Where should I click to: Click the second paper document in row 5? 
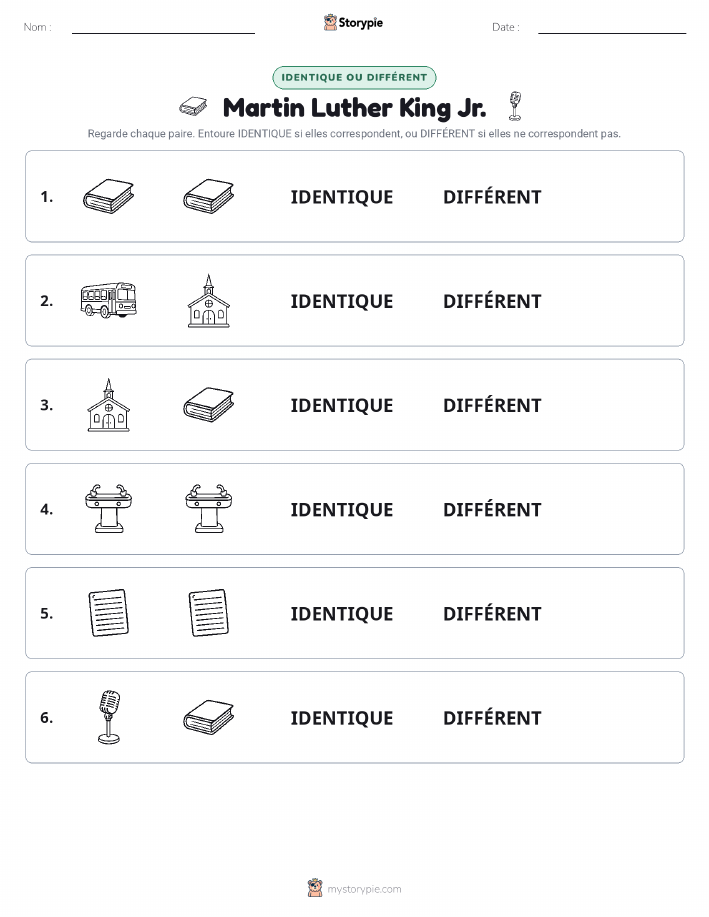pyautogui.click(x=209, y=613)
